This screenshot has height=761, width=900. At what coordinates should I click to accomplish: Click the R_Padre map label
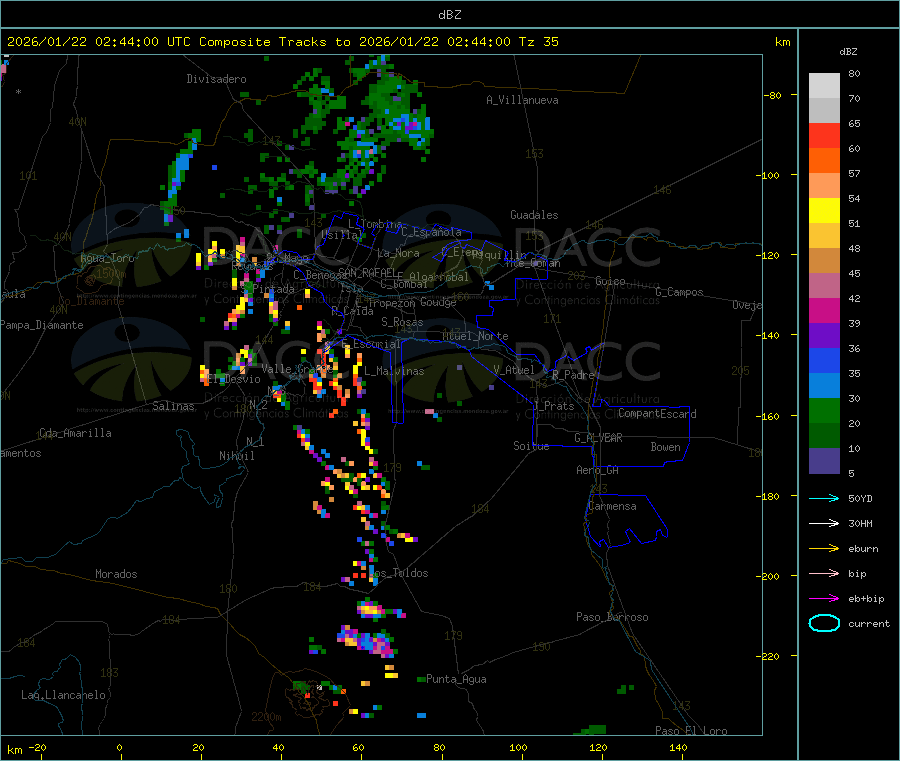click(x=573, y=375)
